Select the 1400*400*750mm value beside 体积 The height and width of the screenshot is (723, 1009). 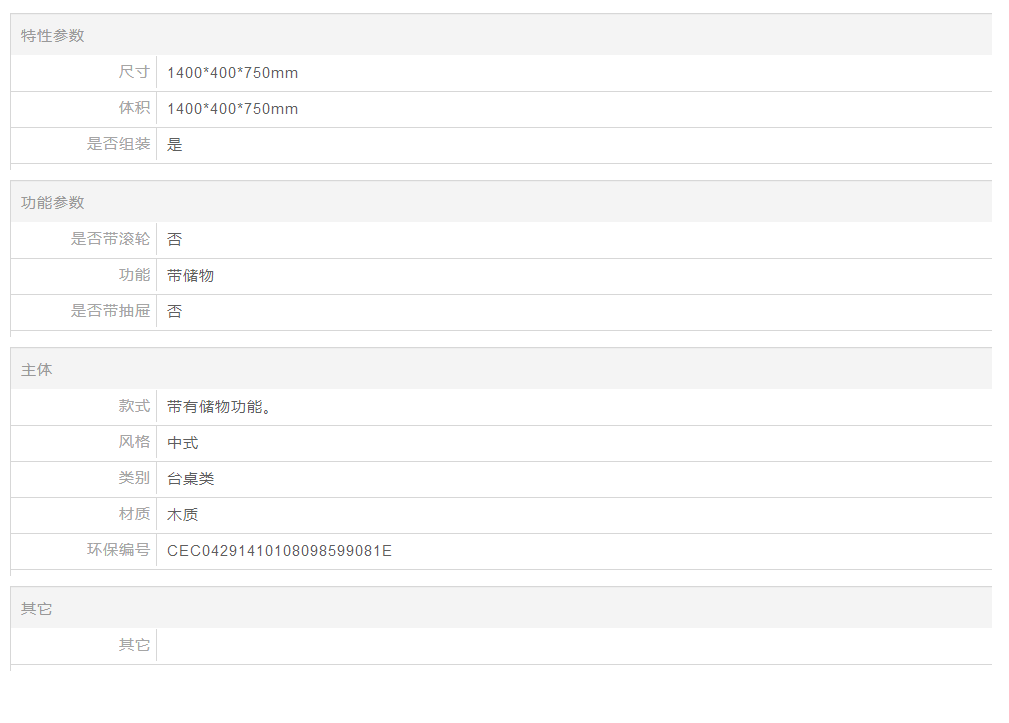pos(232,109)
